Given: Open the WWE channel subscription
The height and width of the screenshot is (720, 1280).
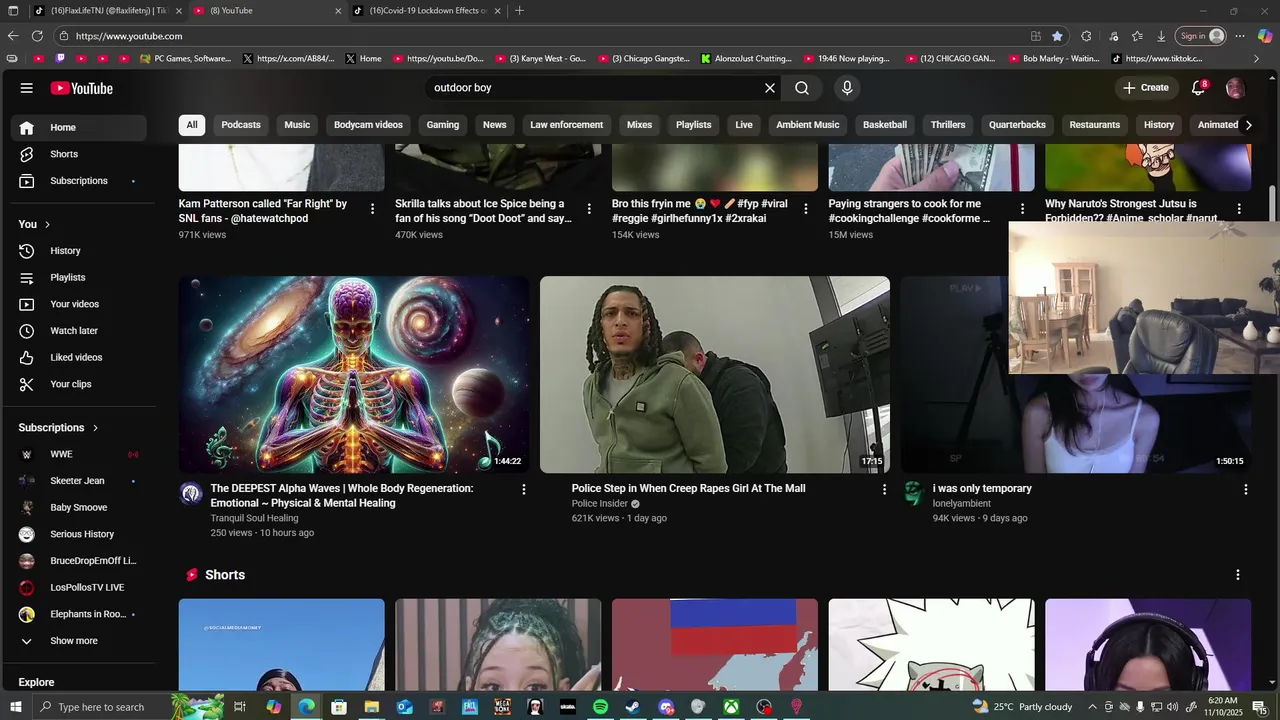Looking at the screenshot, I should (79, 454).
